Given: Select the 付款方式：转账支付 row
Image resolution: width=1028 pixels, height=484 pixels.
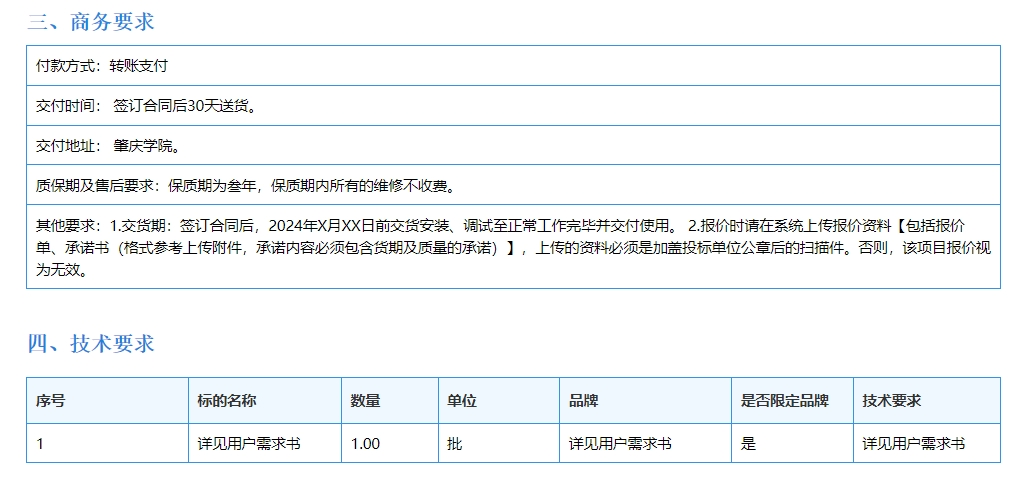Looking at the screenshot, I should tap(102, 66).
